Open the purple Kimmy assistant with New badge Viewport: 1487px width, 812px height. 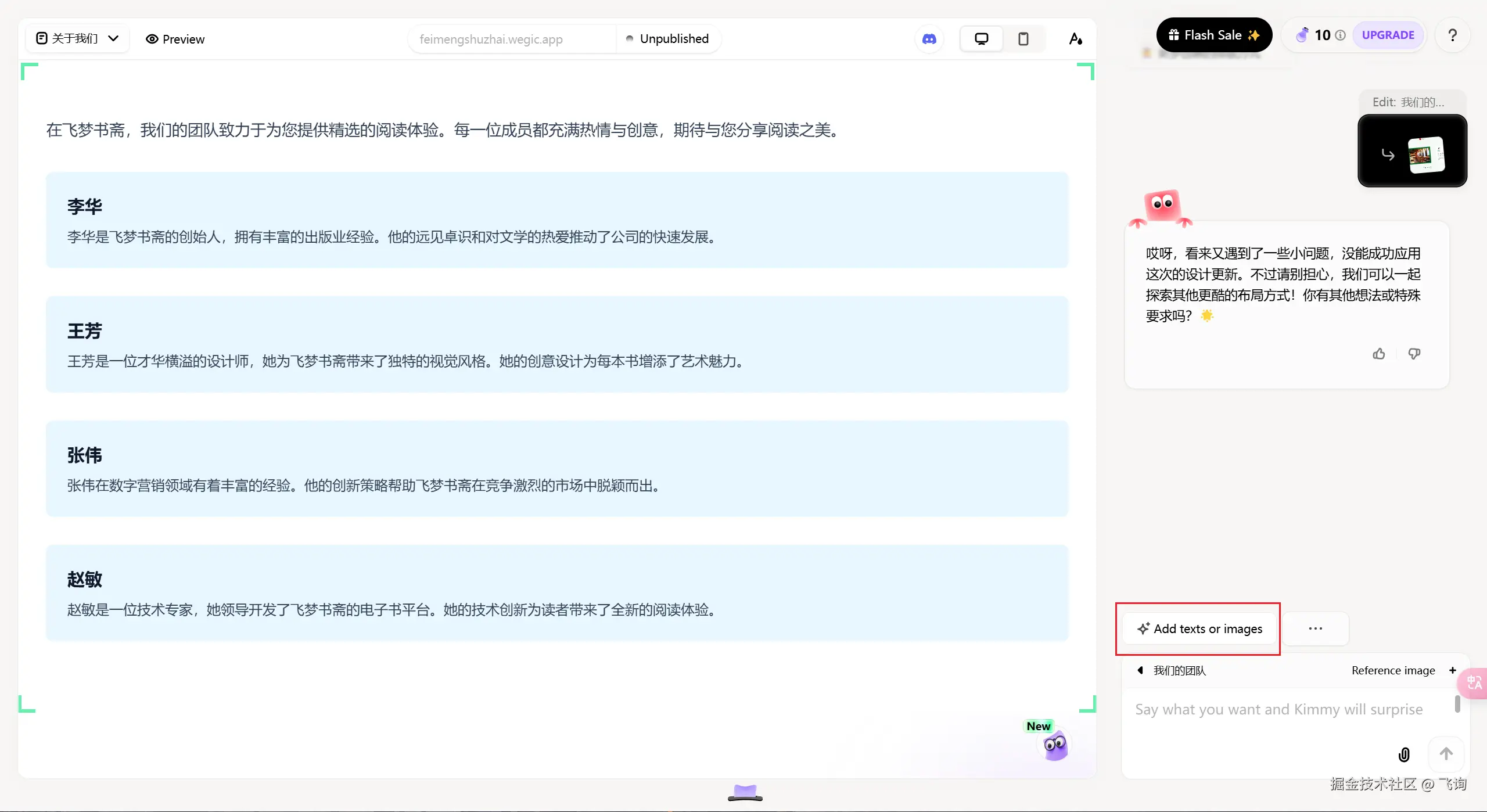(x=1055, y=745)
